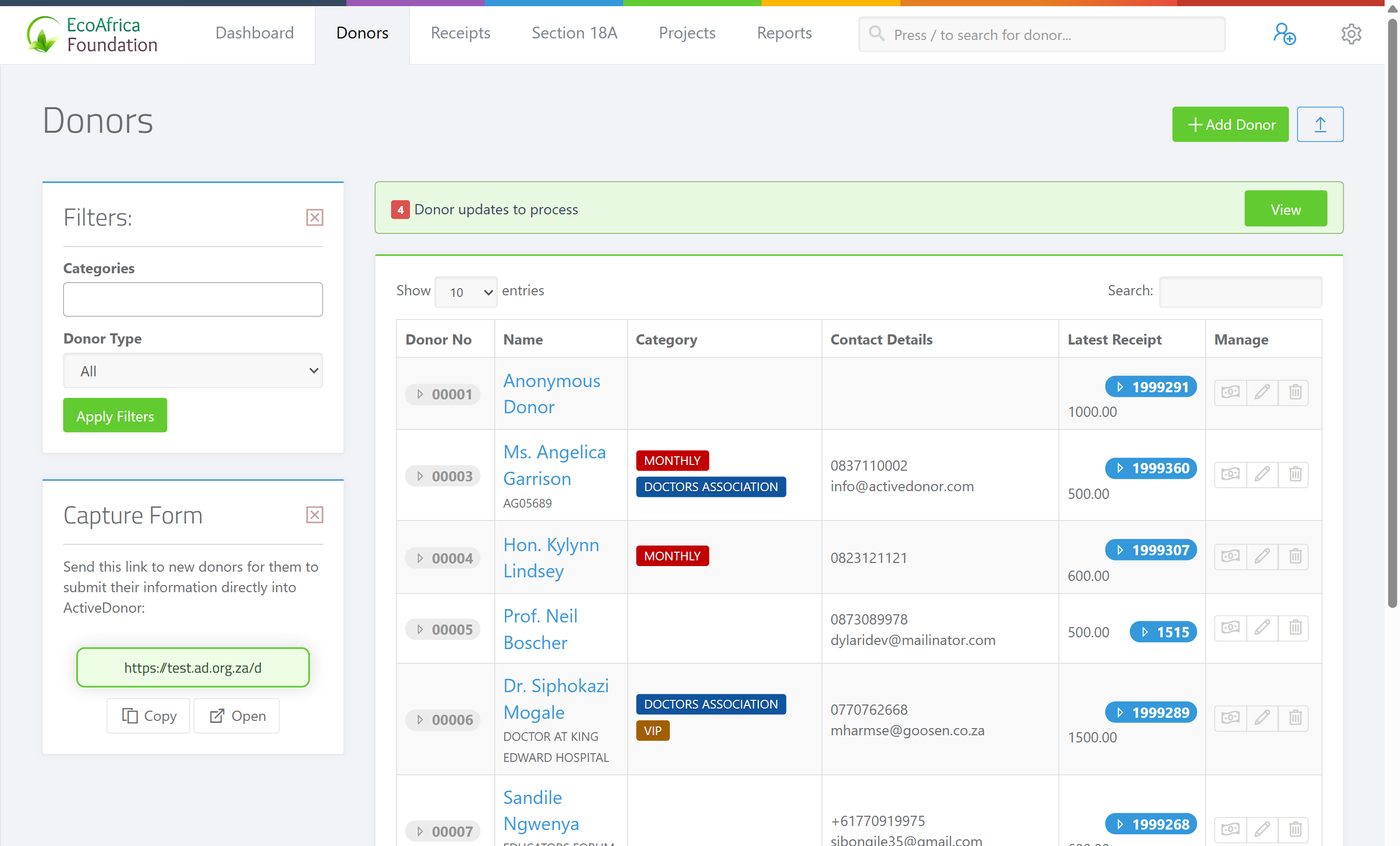Expand donor row 00007
The height and width of the screenshot is (846, 1400).
(443, 832)
